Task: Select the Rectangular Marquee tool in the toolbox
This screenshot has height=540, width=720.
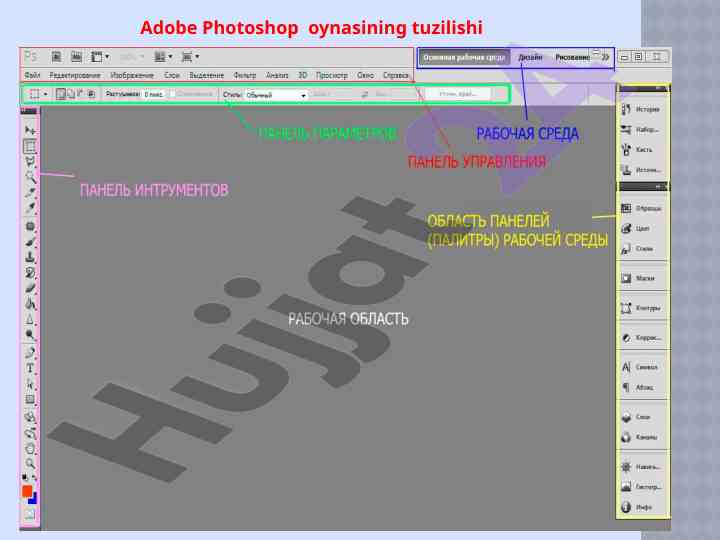Action: pyautogui.click(x=30, y=145)
